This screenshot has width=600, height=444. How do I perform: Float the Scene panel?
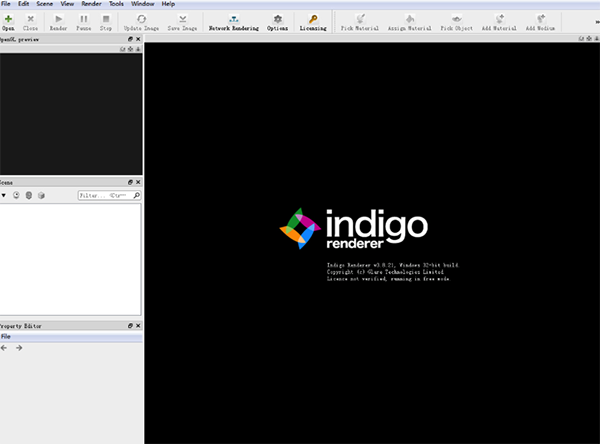(130, 182)
